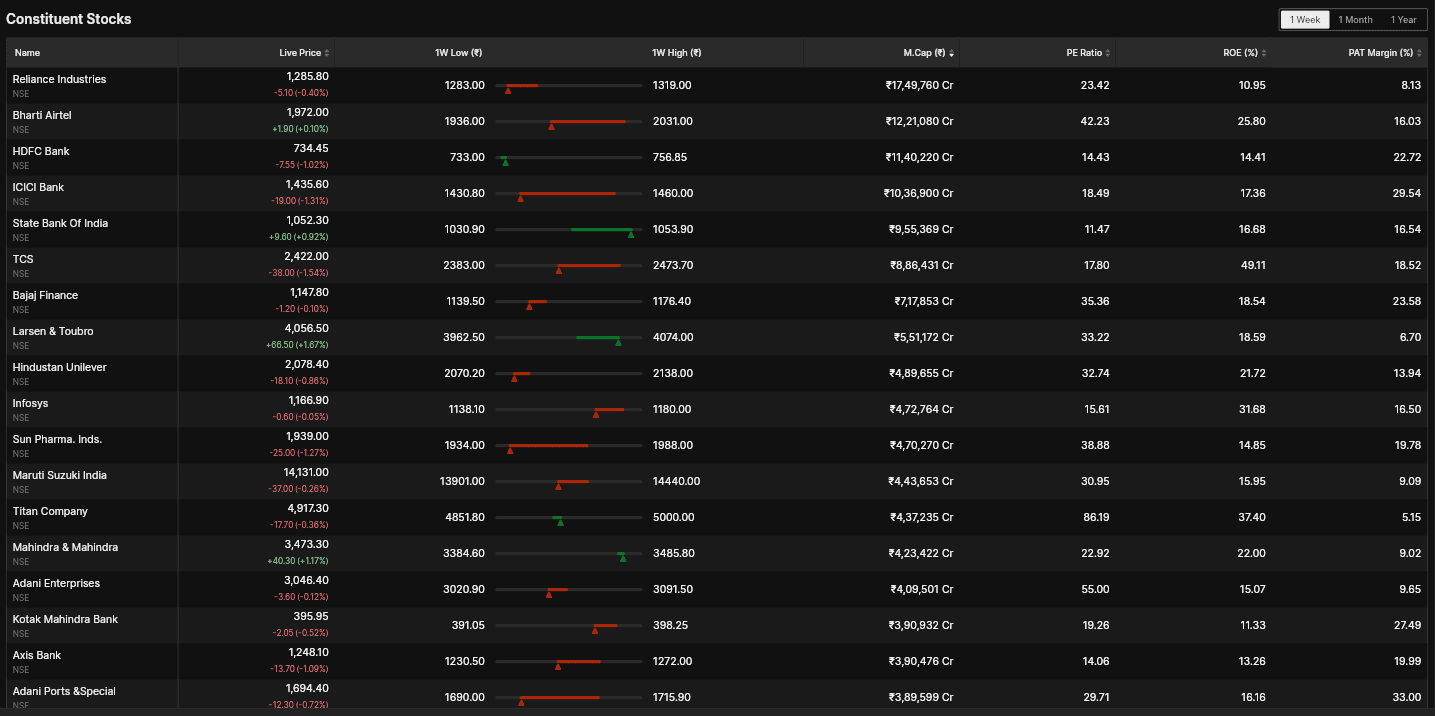Open Bajaj Finance stock link

tap(45, 295)
